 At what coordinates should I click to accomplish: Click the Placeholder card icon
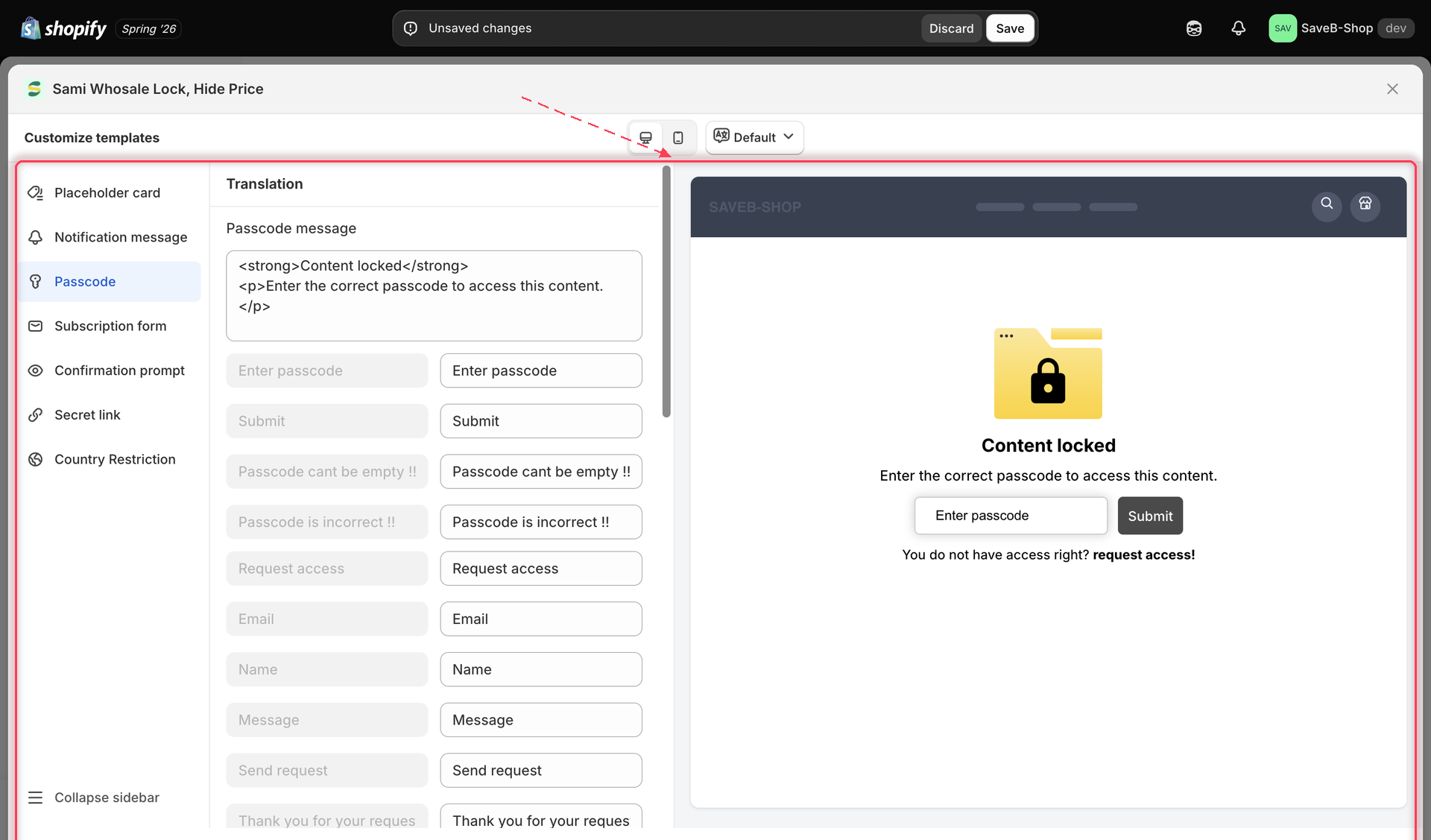click(x=35, y=193)
